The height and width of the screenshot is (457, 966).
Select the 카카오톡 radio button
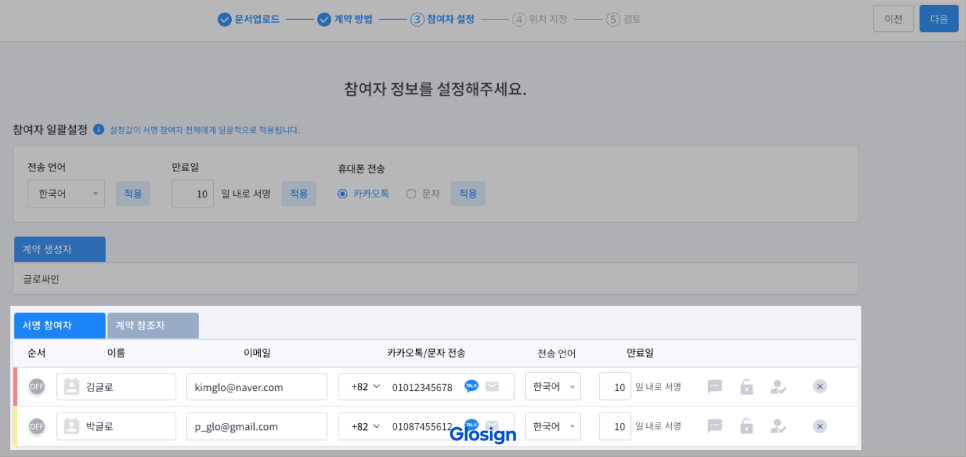click(x=343, y=194)
